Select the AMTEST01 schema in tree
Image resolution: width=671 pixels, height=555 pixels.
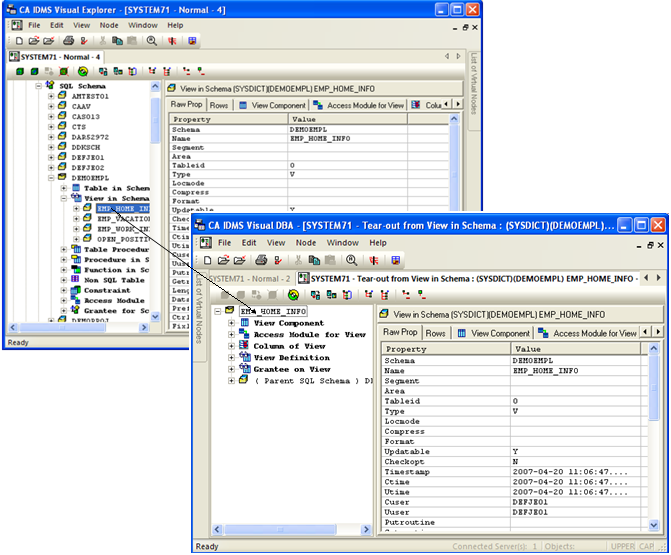pyautogui.click(x=90, y=96)
